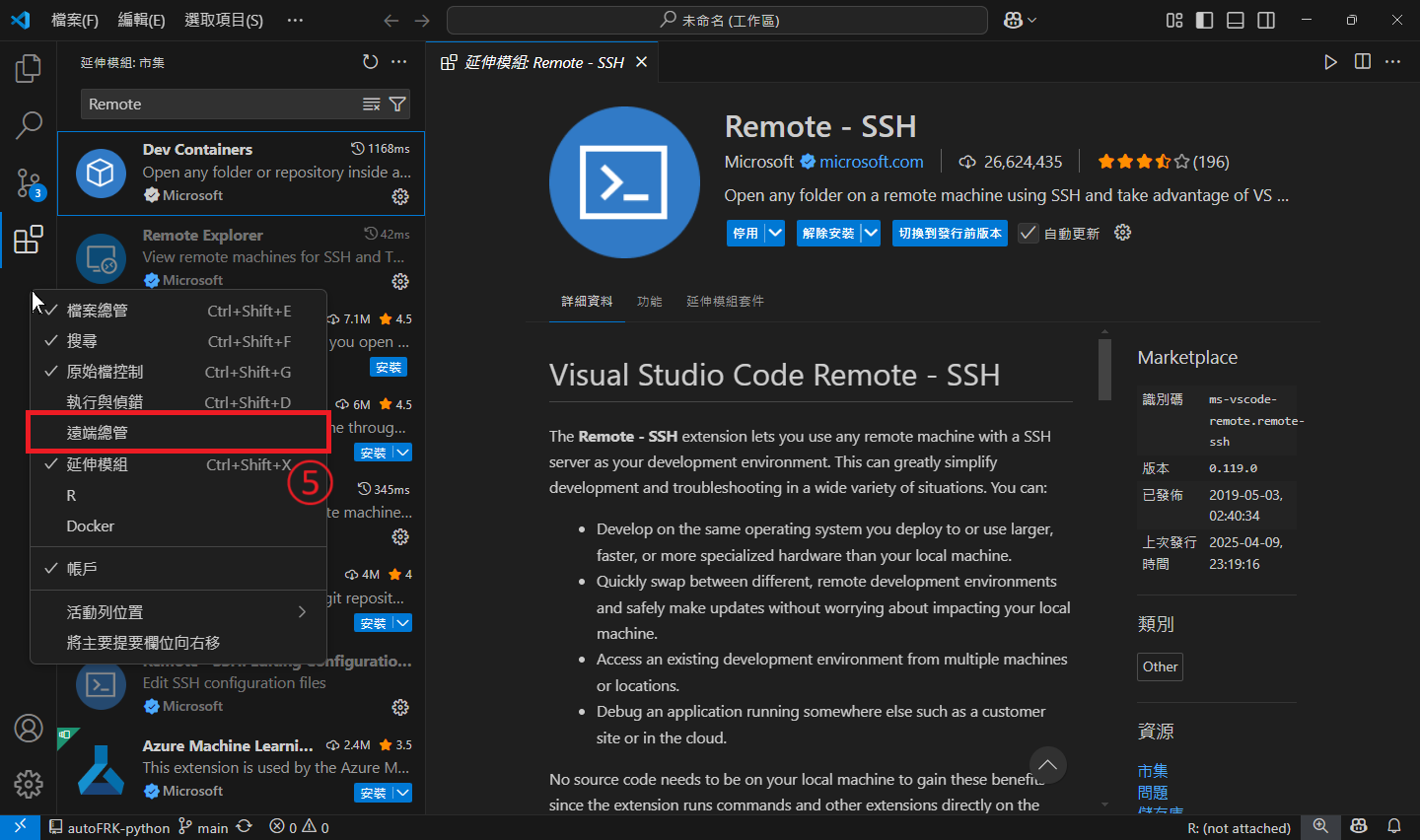
Task: Open notifications bell in status bar
Action: (x=1394, y=827)
